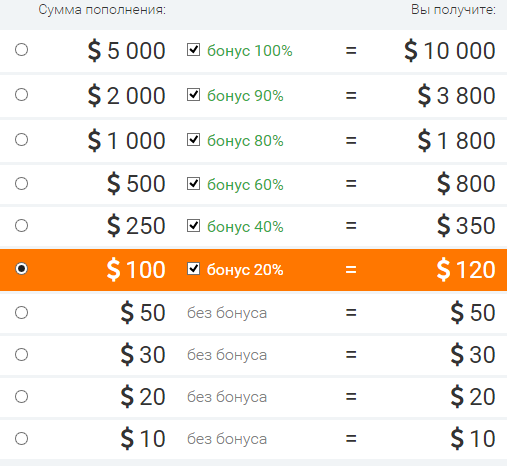Click the '$ 10 000' result amount
507x466 pixels.
[450, 51]
